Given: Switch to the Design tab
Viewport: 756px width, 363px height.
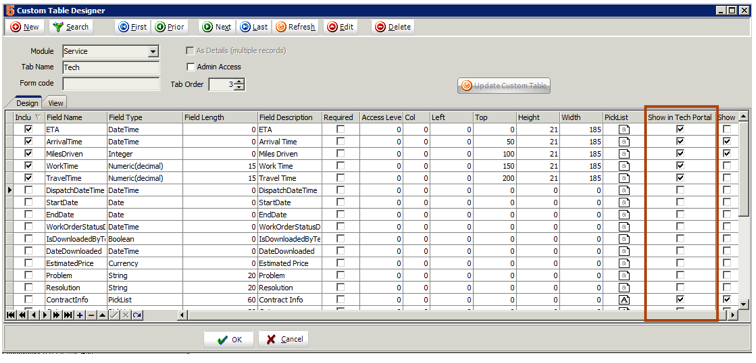Looking at the screenshot, I should pos(27,103).
